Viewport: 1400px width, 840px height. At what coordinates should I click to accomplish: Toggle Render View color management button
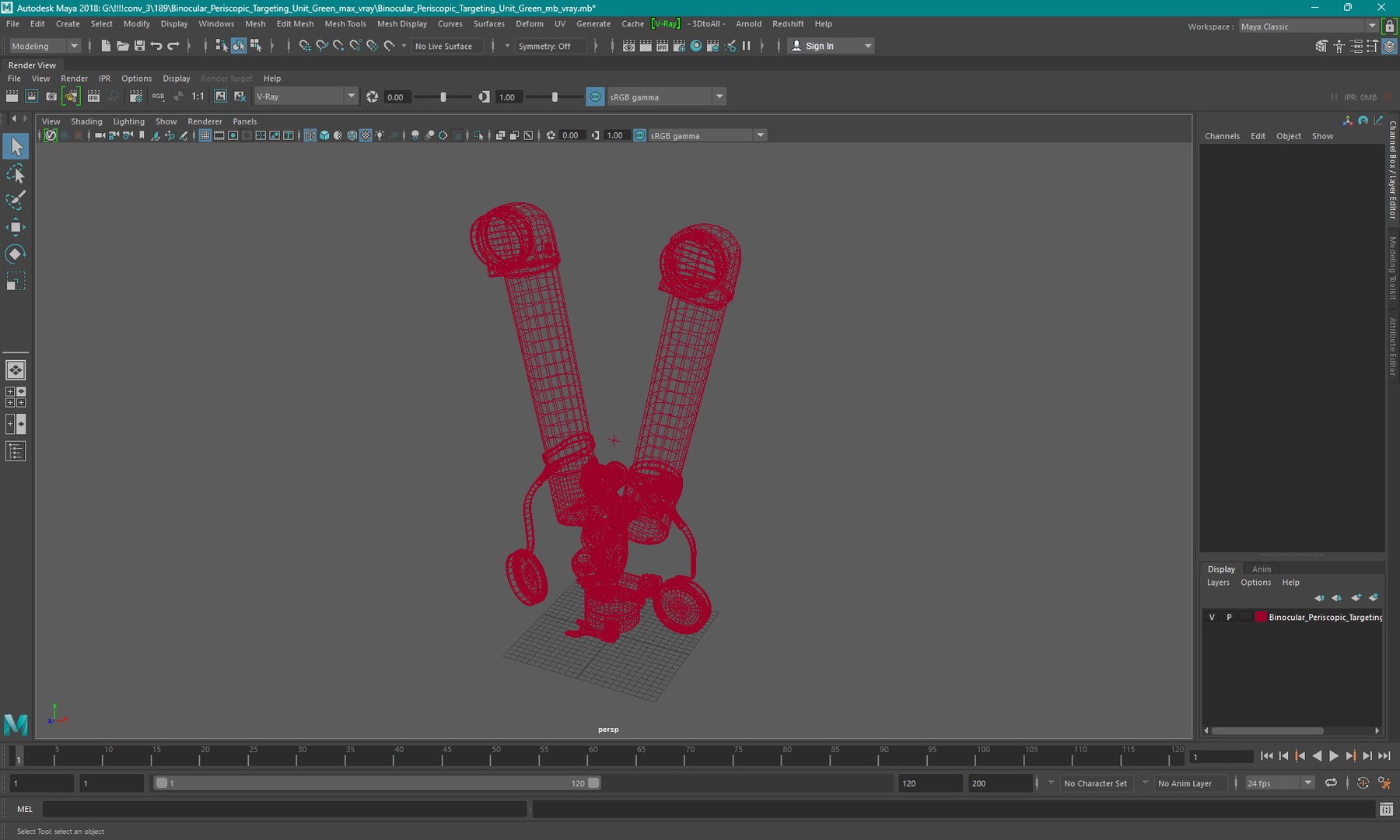click(595, 97)
